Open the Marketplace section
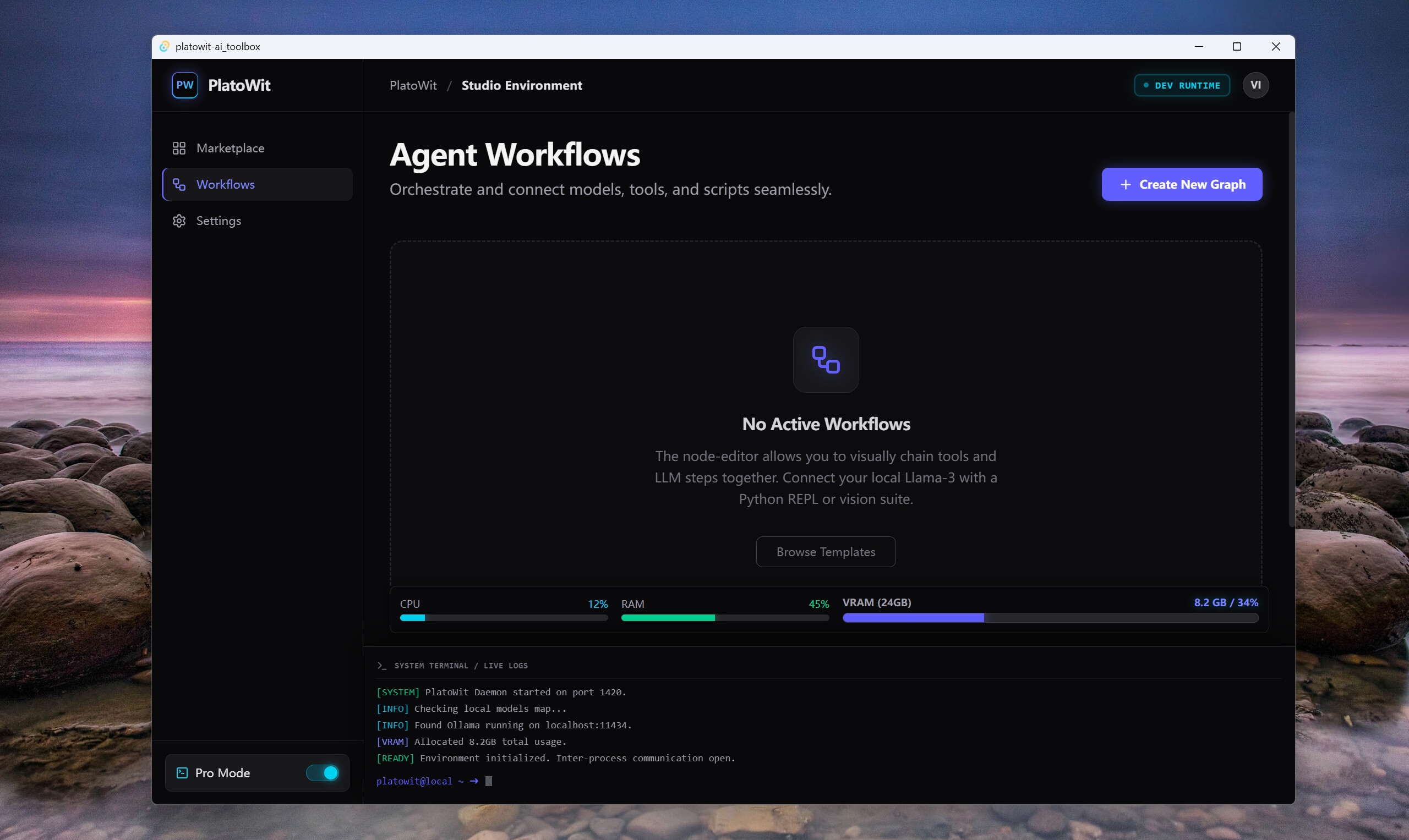Viewport: 1409px width, 840px height. click(257, 149)
